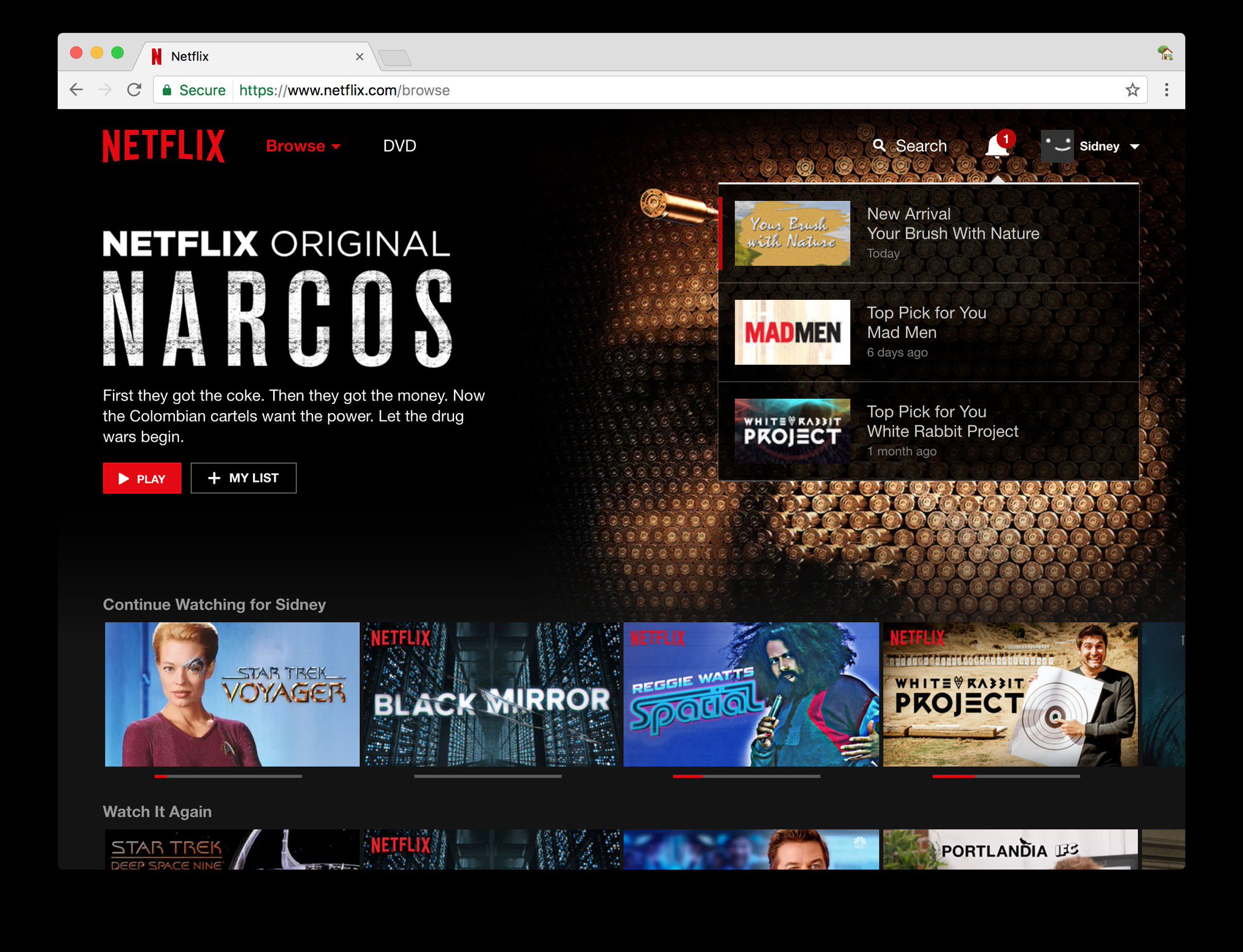Image resolution: width=1243 pixels, height=952 pixels.
Task: Click the Narcos title logo
Action: pos(277,319)
